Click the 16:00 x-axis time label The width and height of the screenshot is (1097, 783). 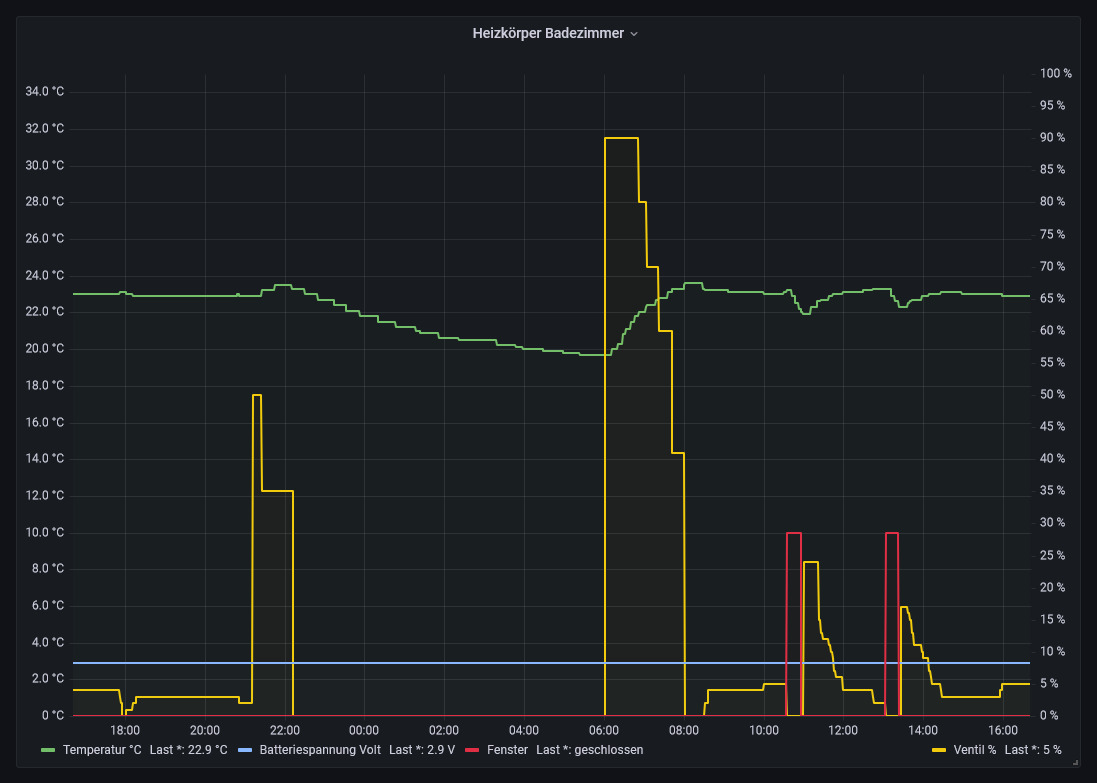coord(1003,731)
